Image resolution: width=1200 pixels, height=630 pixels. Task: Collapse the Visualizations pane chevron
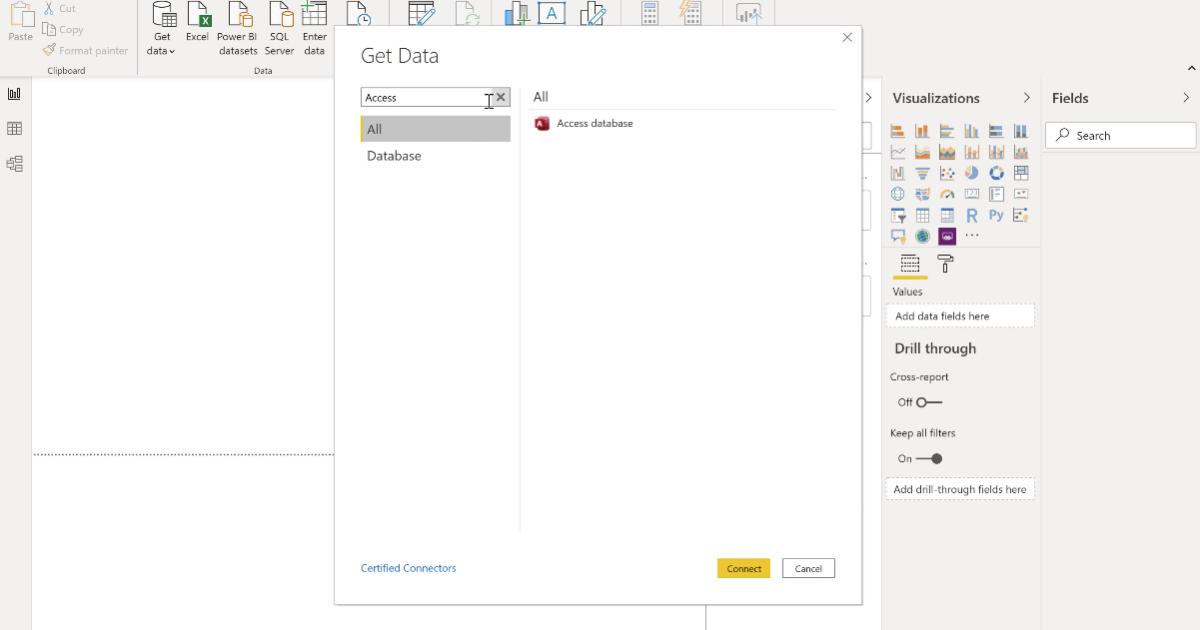pos(1026,98)
